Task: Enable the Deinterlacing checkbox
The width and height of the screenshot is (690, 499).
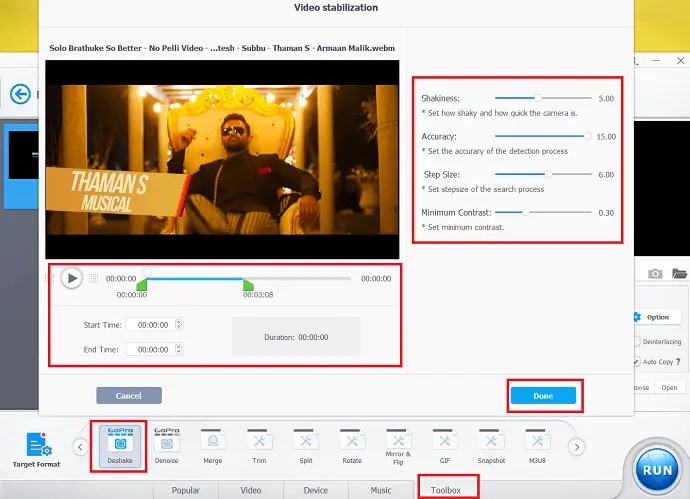Action: (x=637, y=341)
